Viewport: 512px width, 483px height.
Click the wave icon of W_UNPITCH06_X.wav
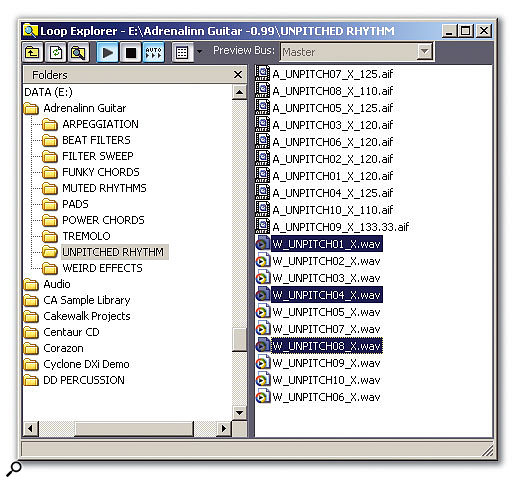pos(262,396)
